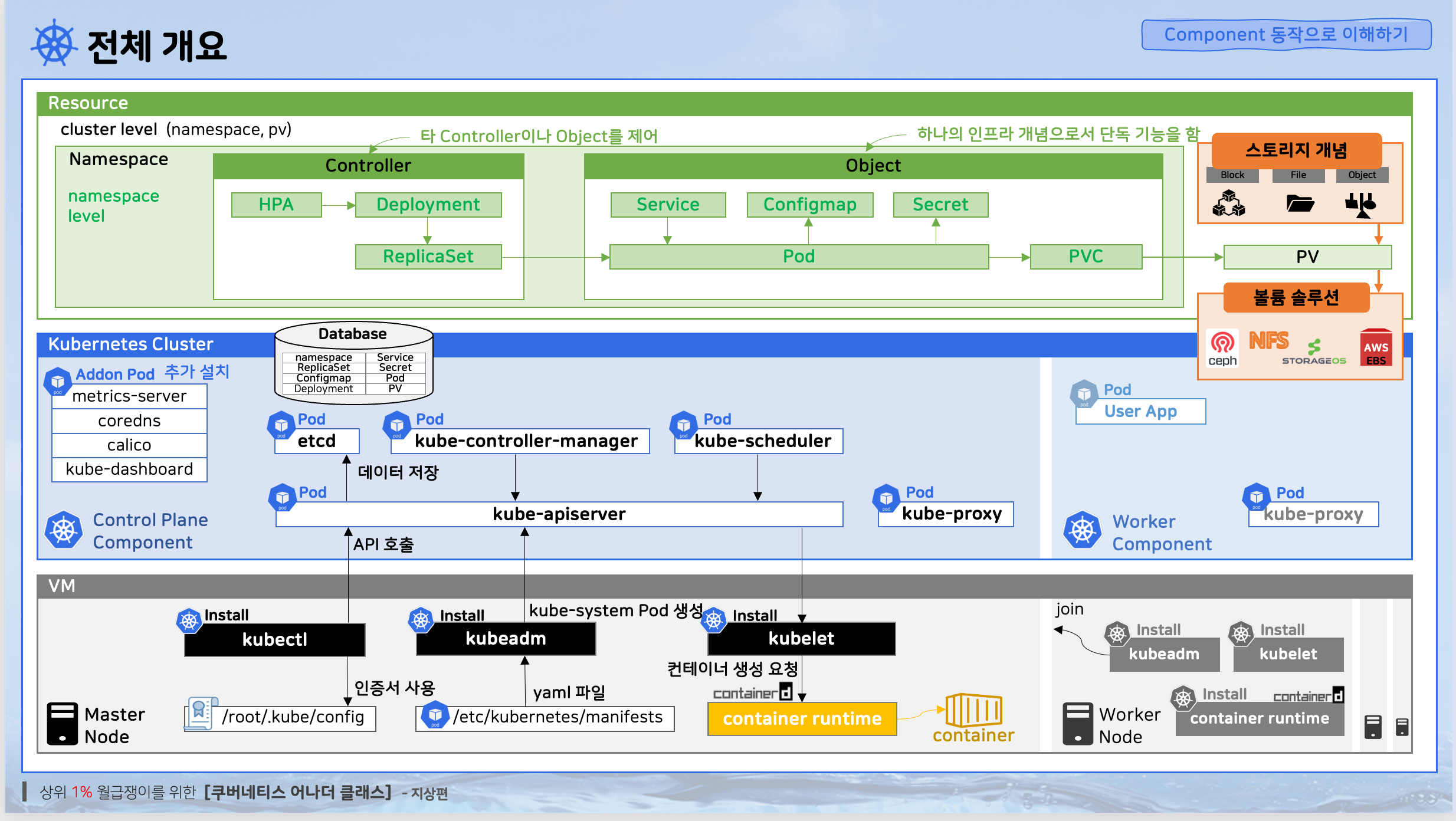The image size is (1456, 821).
Task: Select the HPA box
Action: (x=277, y=205)
